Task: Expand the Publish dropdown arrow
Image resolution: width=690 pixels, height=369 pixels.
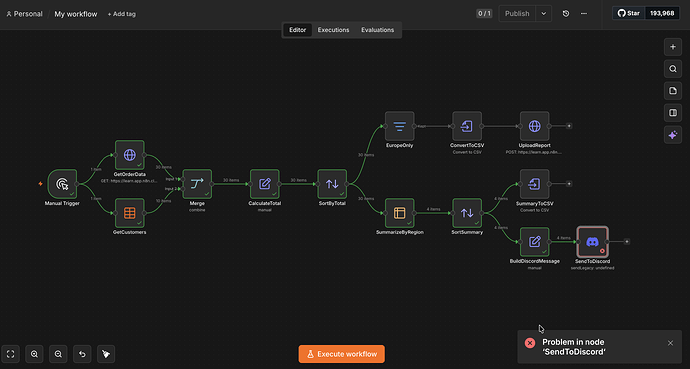Action: click(x=543, y=14)
